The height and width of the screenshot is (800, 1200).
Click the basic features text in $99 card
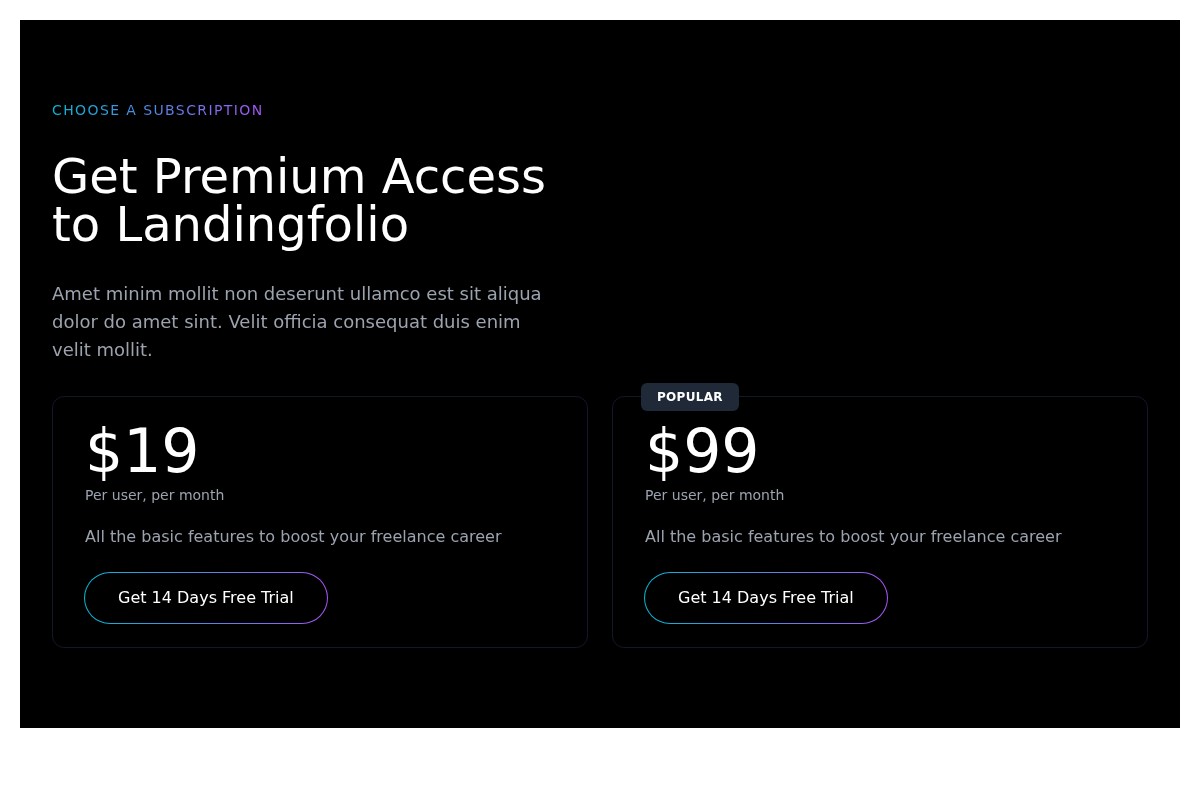click(853, 537)
